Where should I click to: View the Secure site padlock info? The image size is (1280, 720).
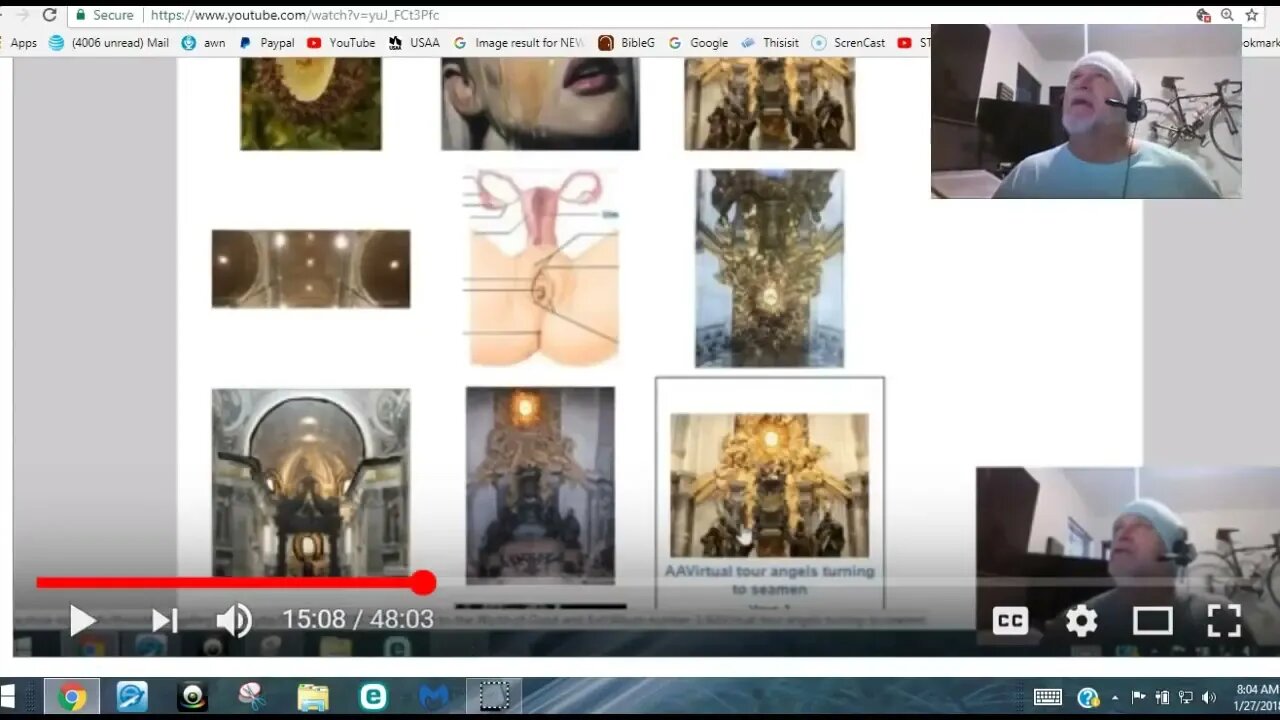tap(105, 15)
